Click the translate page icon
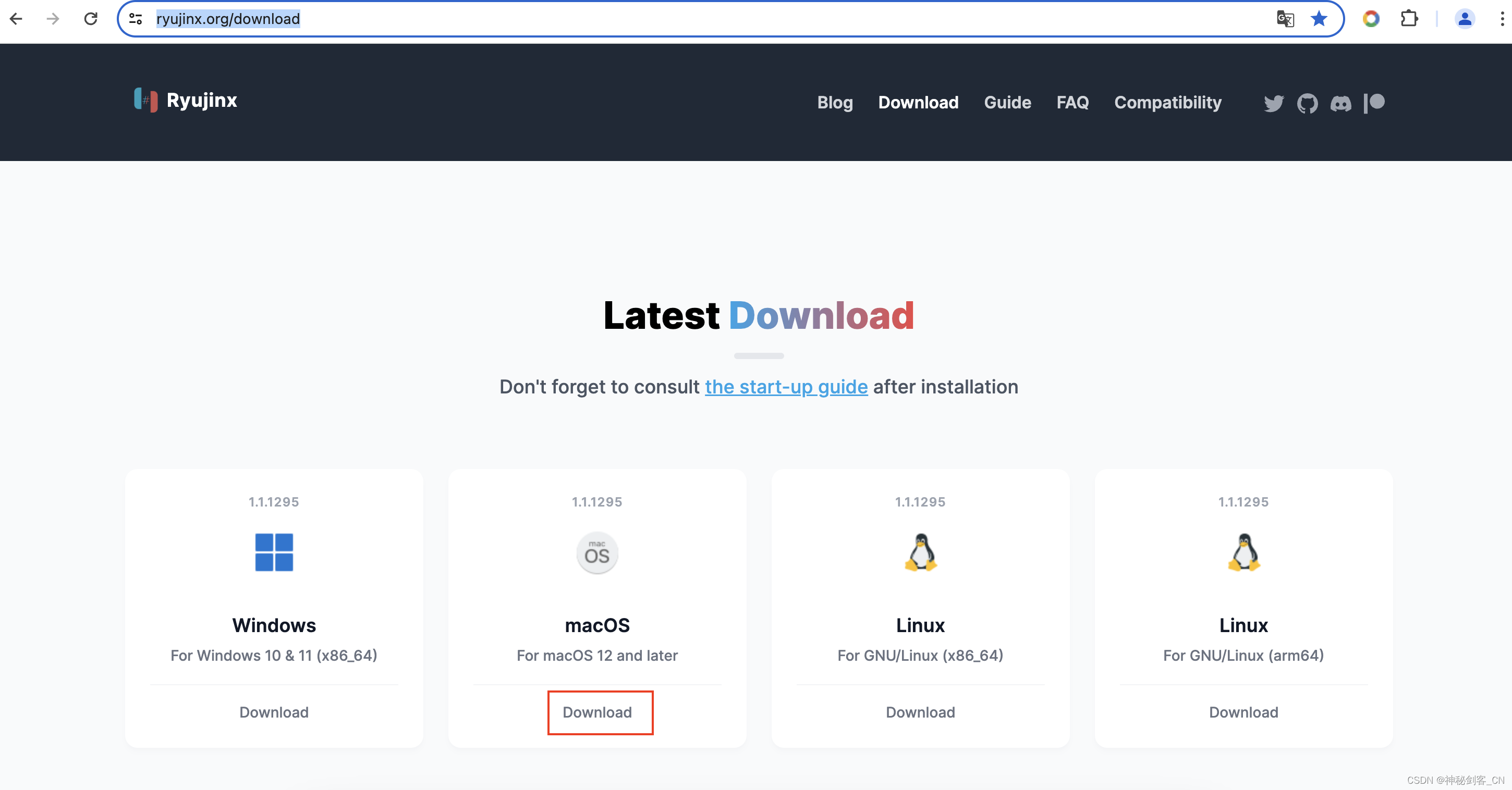 [1285, 19]
